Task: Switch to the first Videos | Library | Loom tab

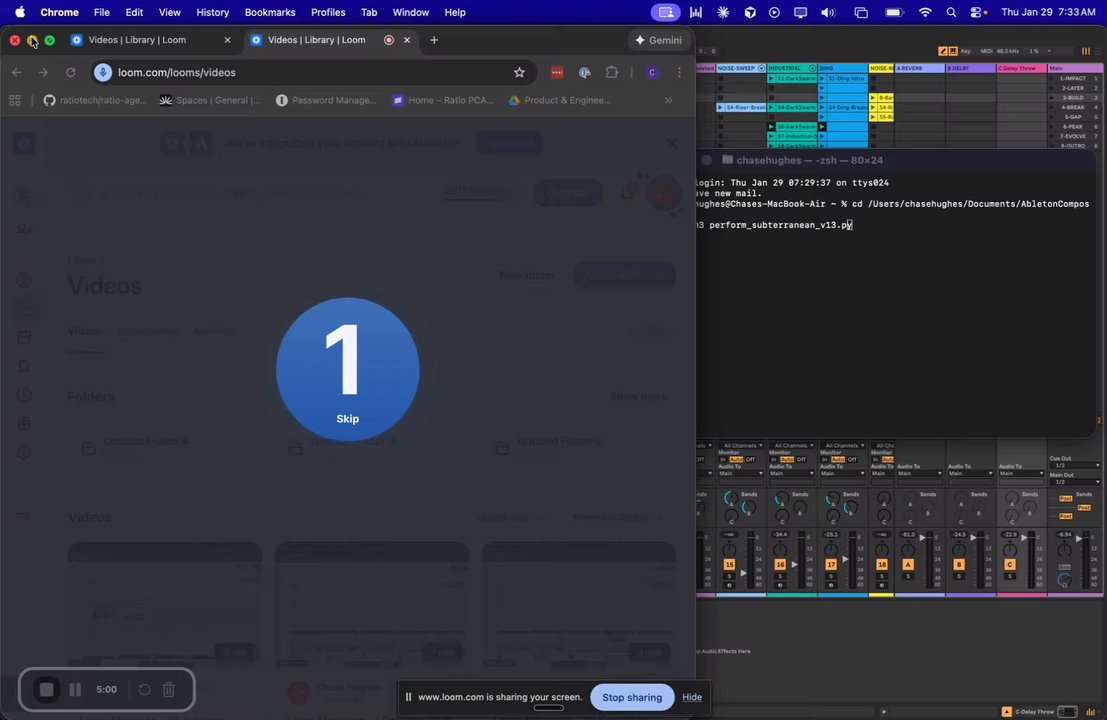Action: [x=150, y=40]
